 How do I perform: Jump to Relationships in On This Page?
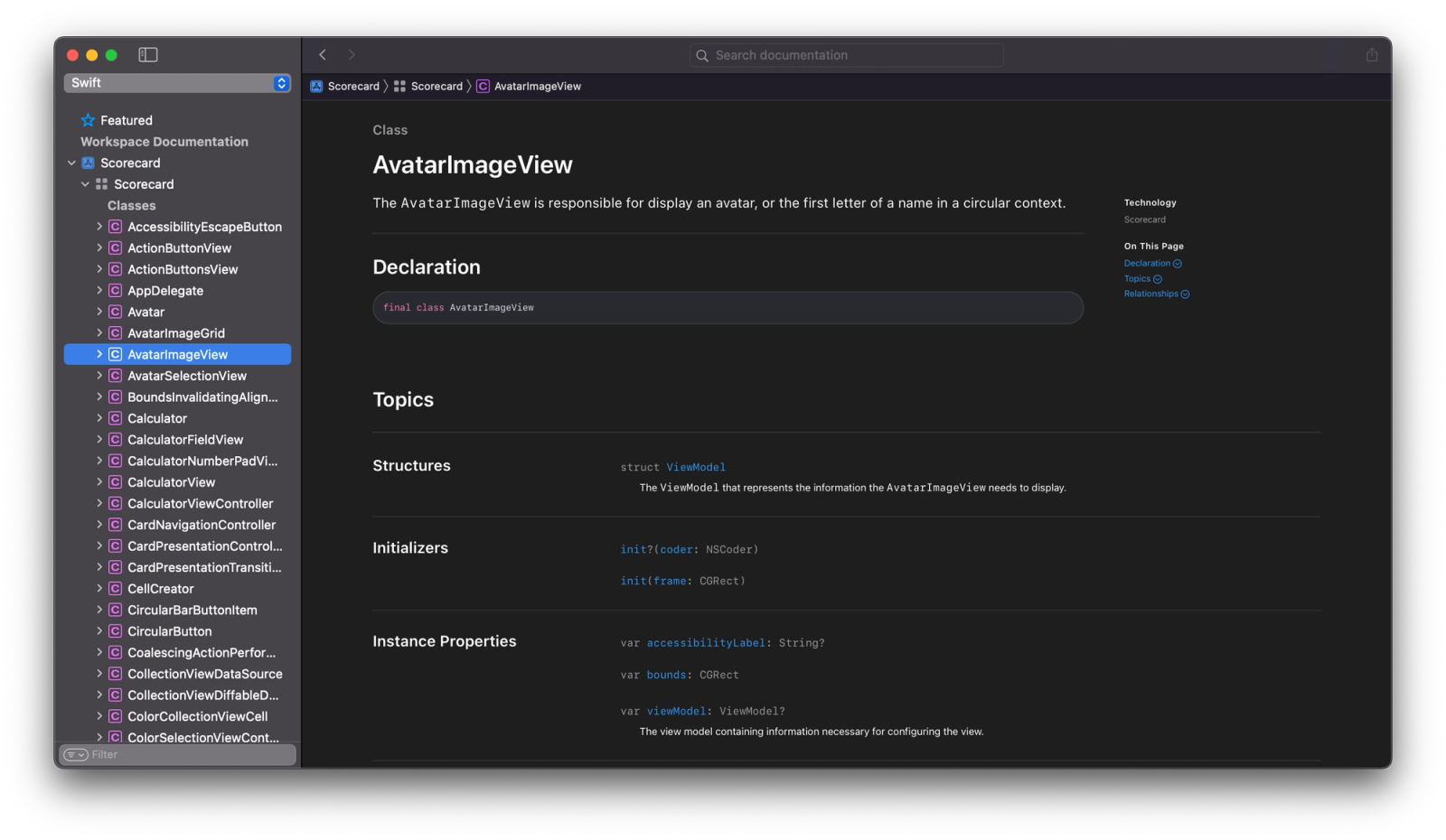click(1150, 294)
